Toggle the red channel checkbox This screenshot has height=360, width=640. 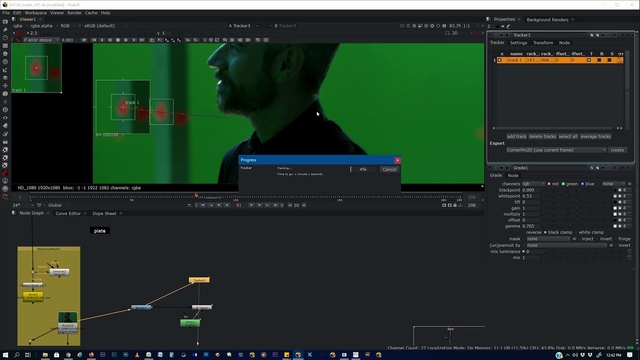549,184
